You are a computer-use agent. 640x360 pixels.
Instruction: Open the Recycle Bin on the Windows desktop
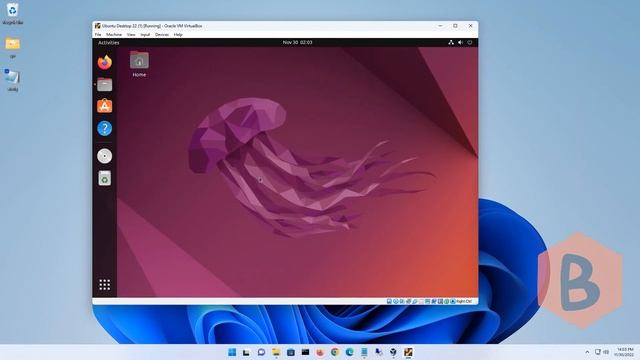13,13
